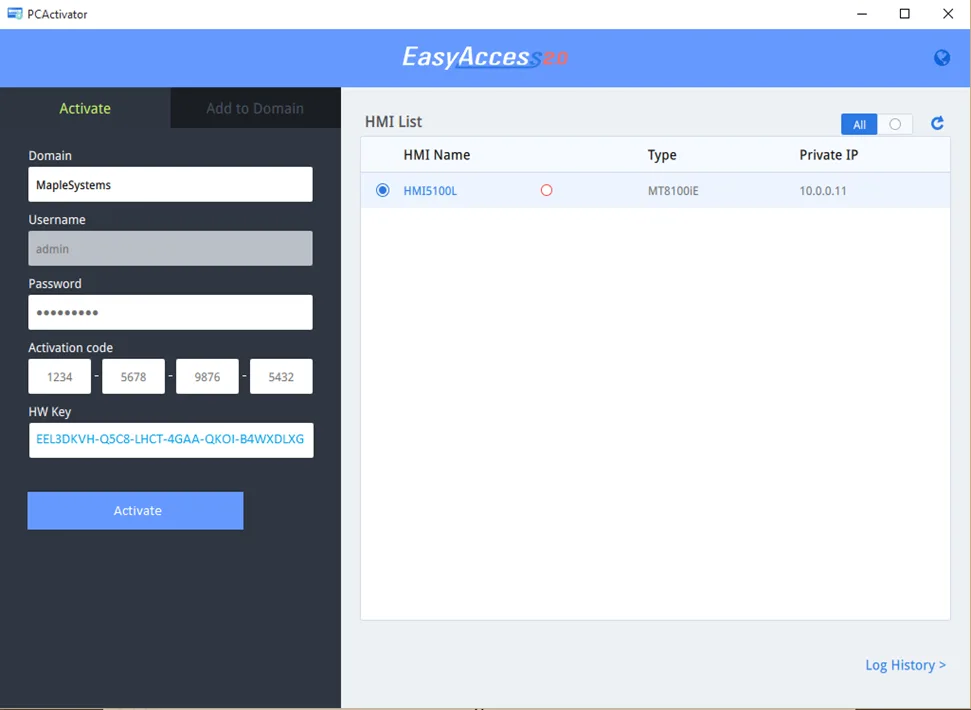Image resolution: width=971 pixels, height=710 pixels.
Task: Open the Add to Domain tab
Action: point(255,108)
